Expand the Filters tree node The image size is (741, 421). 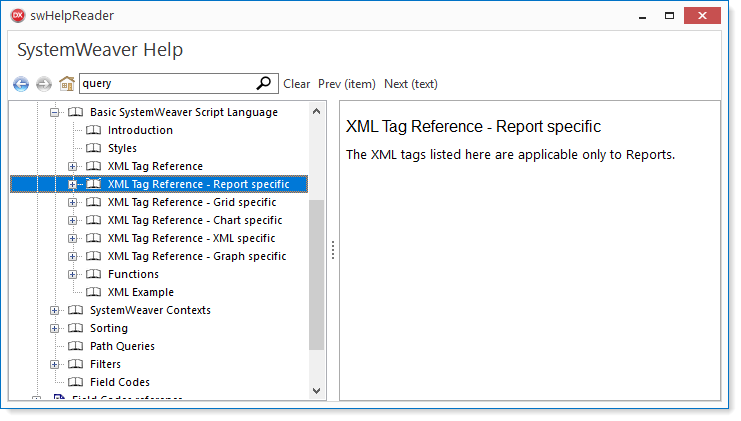[x=55, y=364]
